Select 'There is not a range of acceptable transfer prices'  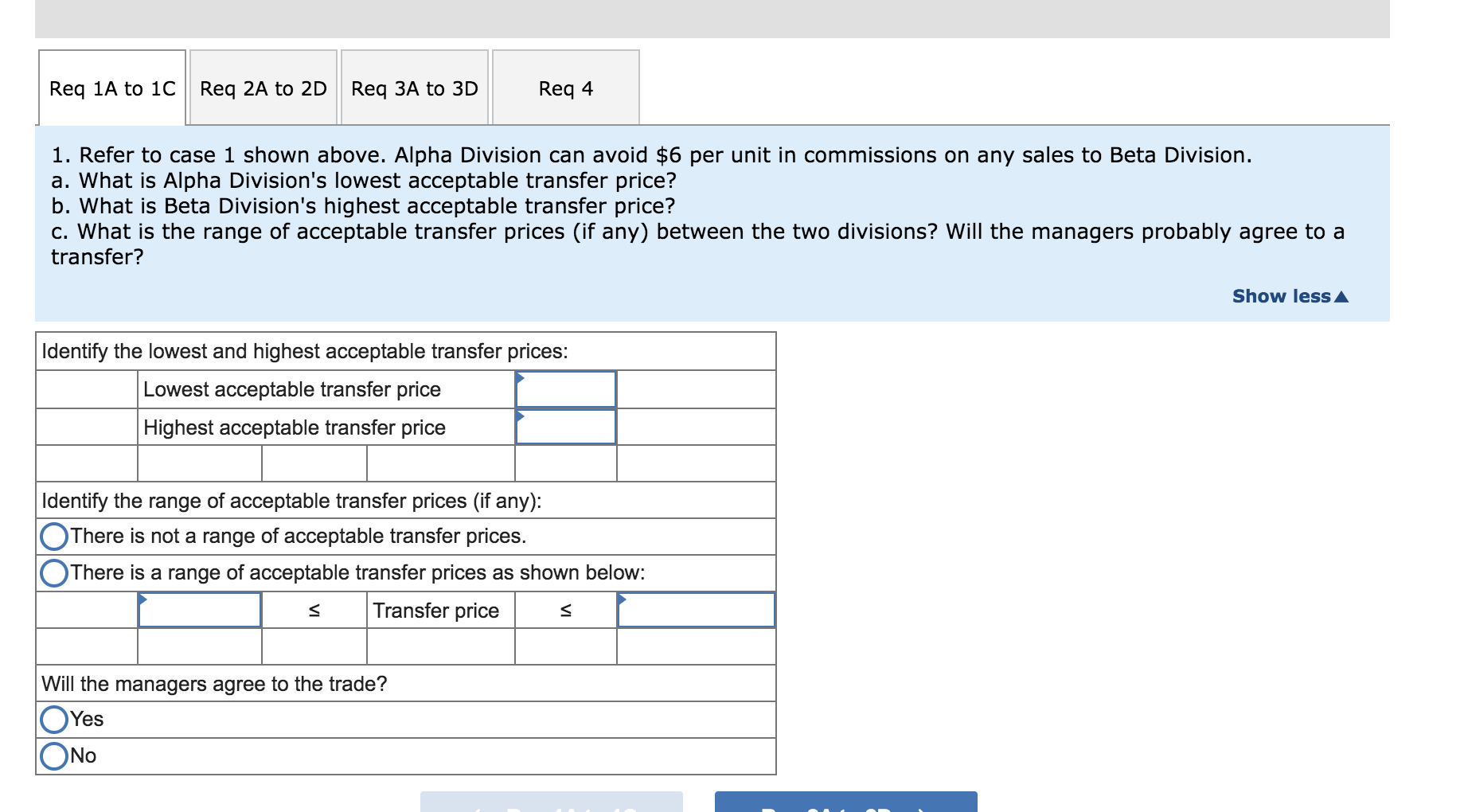click(x=53, y=537)
